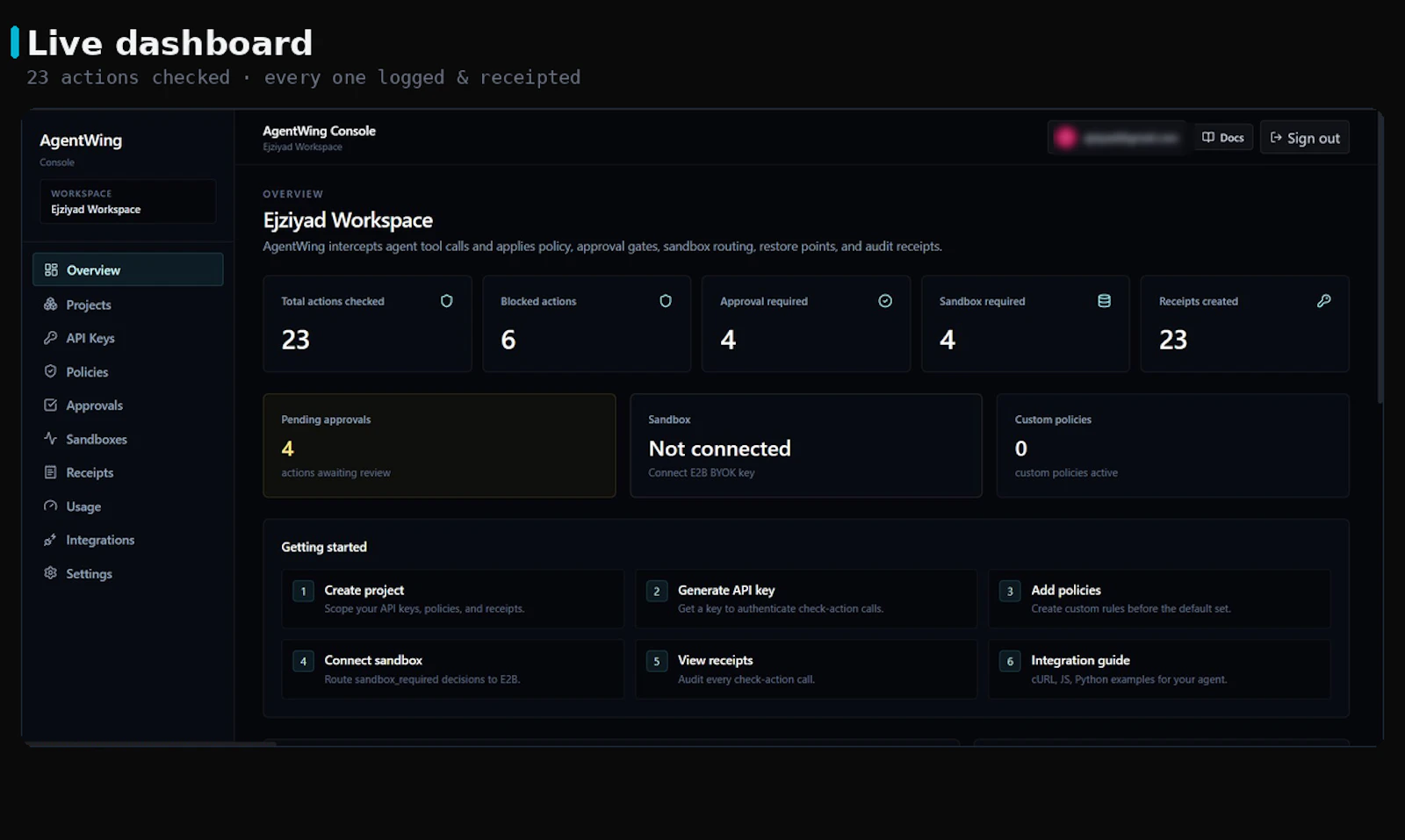Click the Integrations plug icon

click(x=51, y=540)
